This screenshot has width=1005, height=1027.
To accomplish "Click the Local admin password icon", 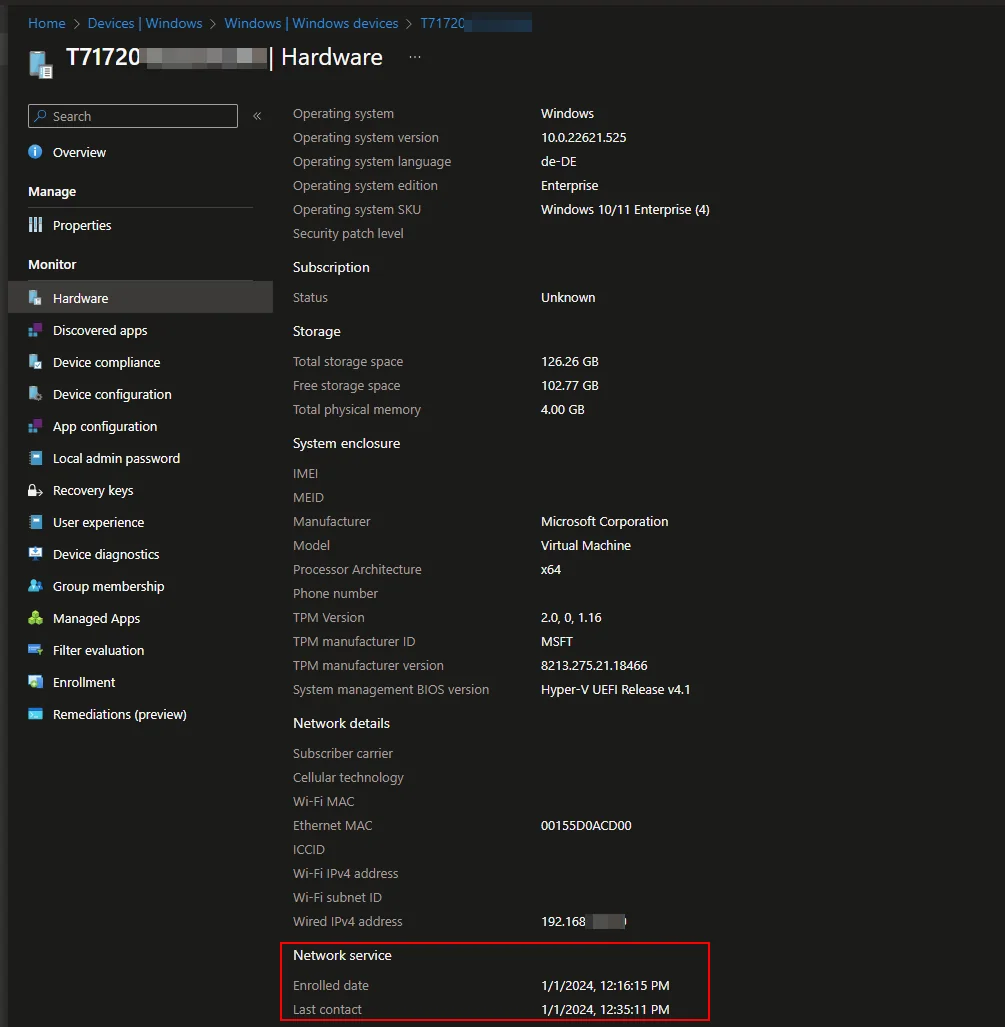I will [35, 458].
